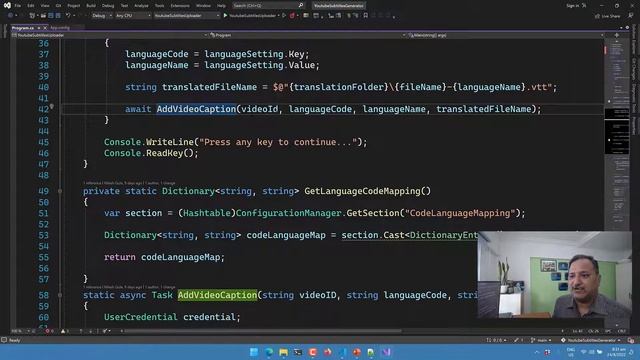This screenshot has width=640, height=360.
Task: Click the Undo toolbar icon
Action: click(68, 16)
